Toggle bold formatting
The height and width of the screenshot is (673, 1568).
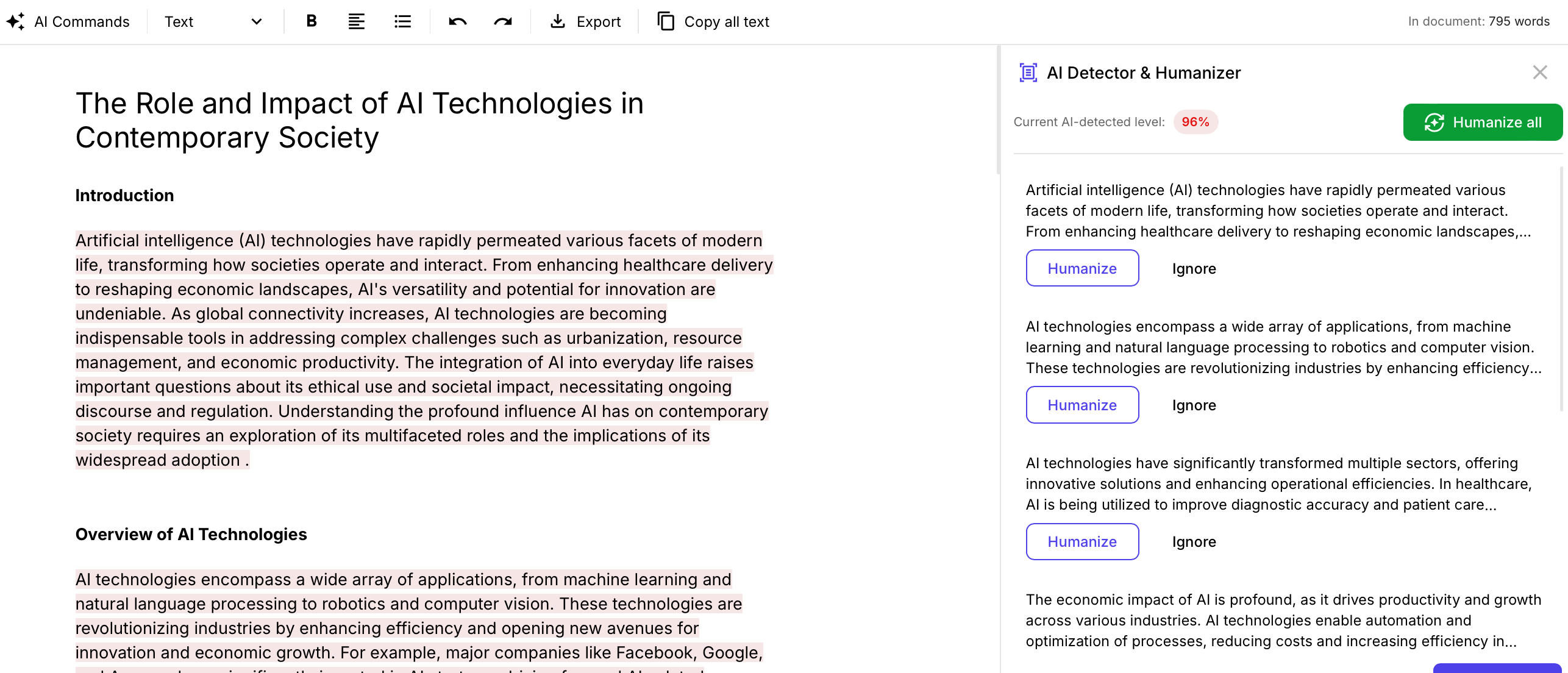[x=312, y=22]
